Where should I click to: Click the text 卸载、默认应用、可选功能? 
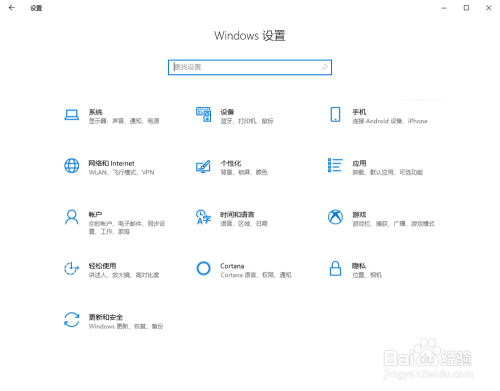tap(388, 172)
